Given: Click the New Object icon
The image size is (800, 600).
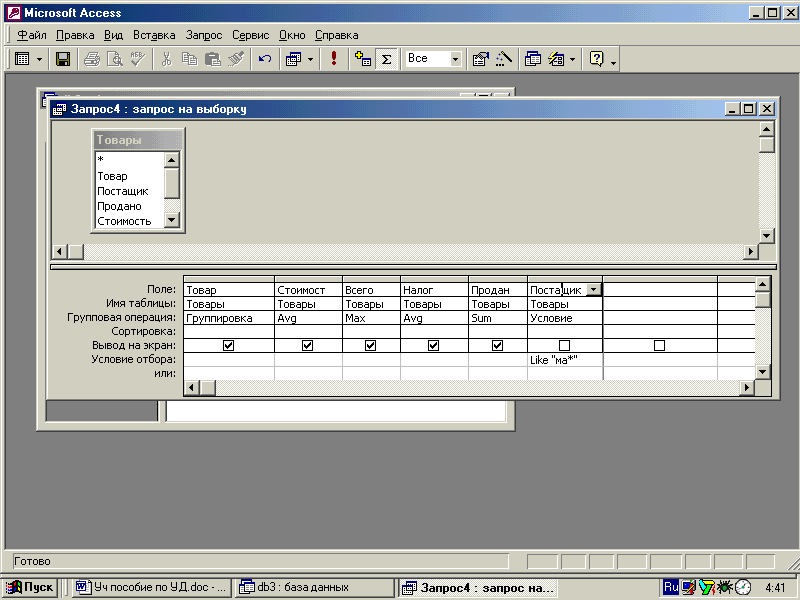Looking at the screenshot, I should click(556, 59).
